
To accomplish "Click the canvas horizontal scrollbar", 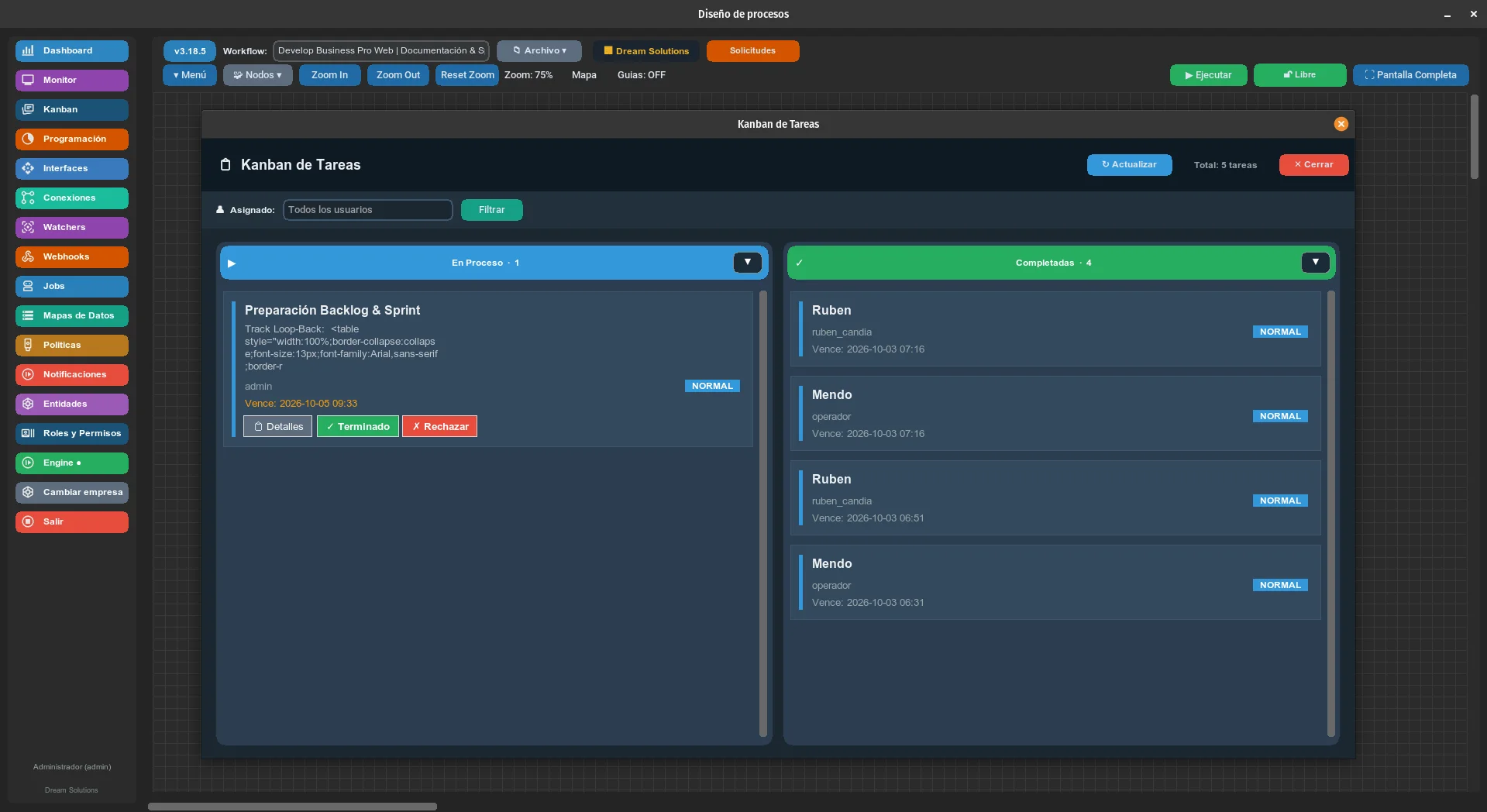I will click(x=292, y=807).
